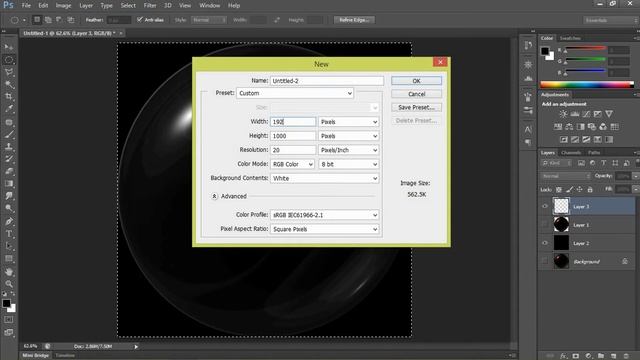This screenshot has width=640, height=360.
Task: Select the Pen tool
Action: coord(9,222)
